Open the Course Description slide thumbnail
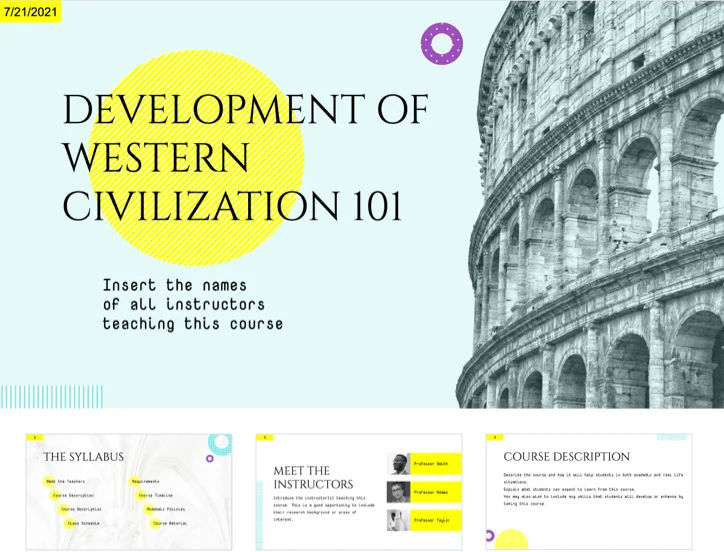This screenshot has width=724, height=552. tap(589, 491)
